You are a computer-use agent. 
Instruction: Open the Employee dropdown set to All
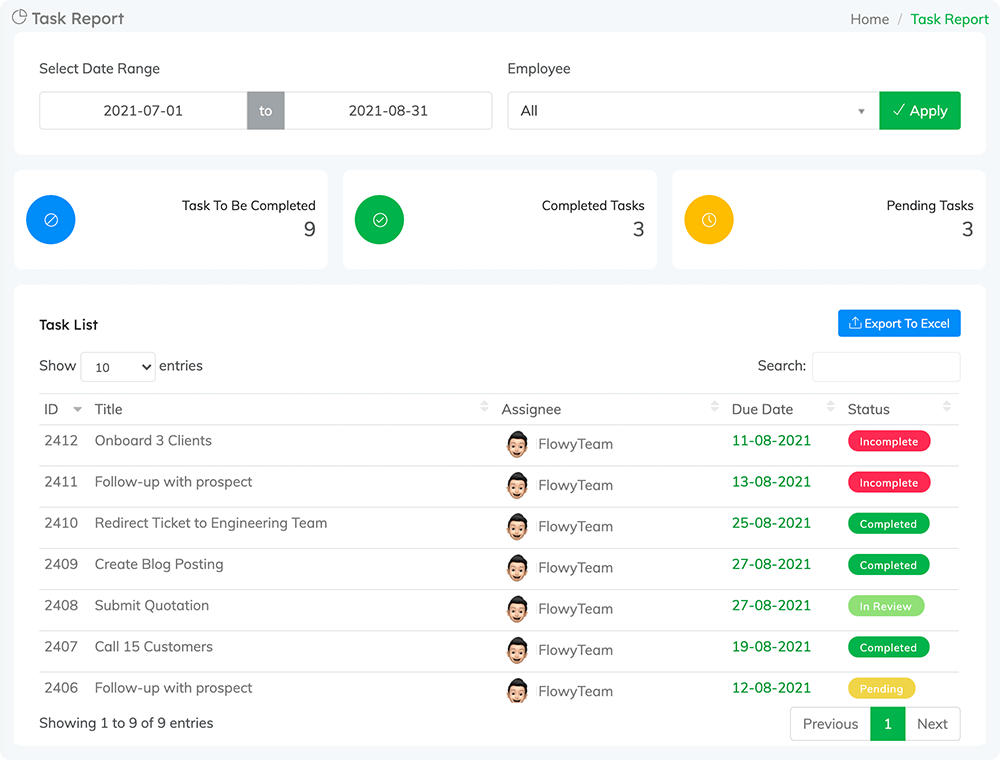point(693,111)
